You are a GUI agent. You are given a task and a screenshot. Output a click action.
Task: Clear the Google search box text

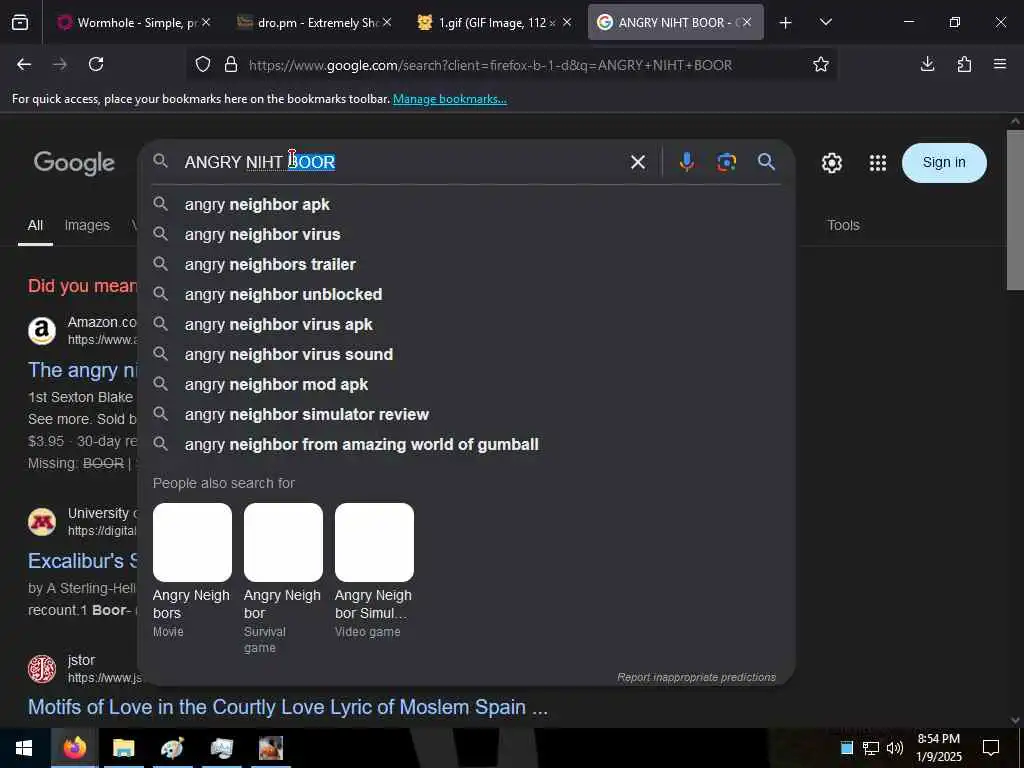(x=638, y=162)
